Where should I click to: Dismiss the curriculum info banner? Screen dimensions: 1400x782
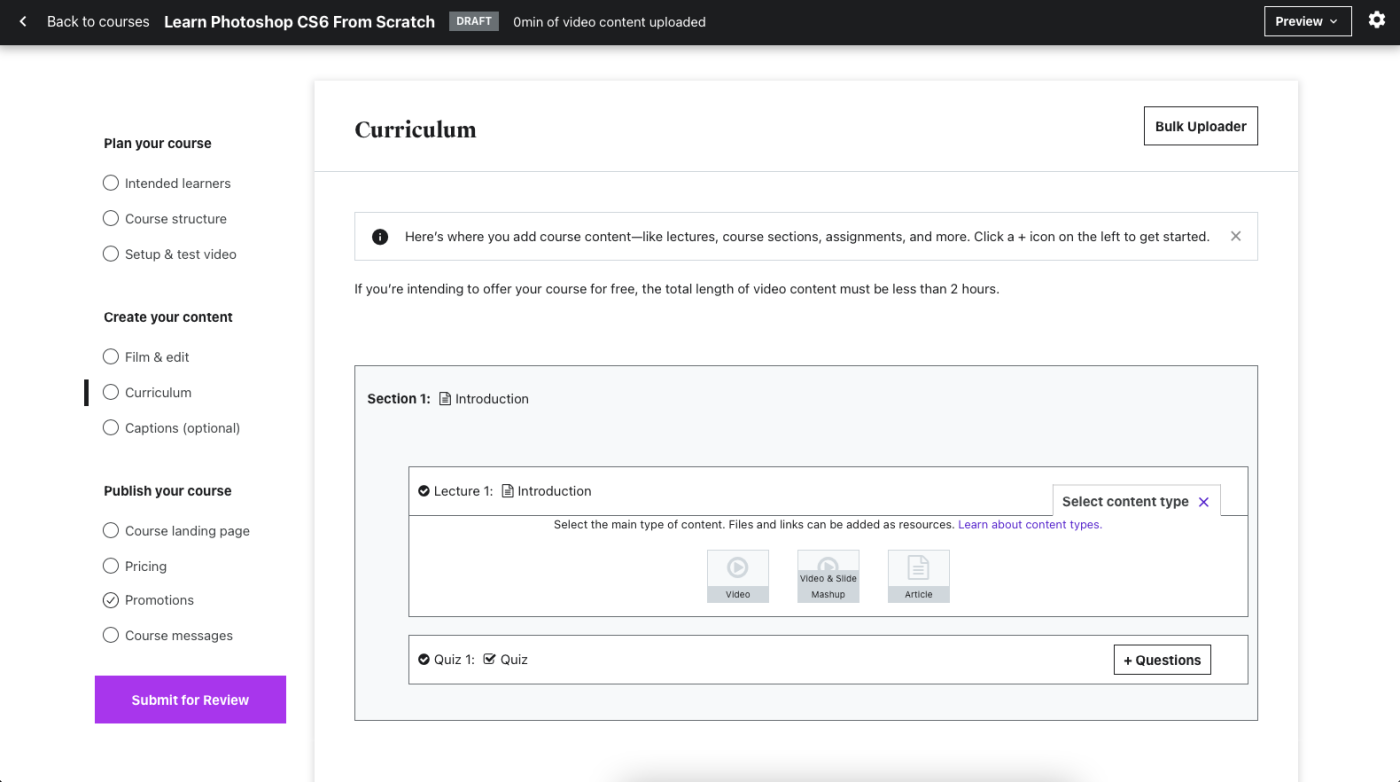[x=1236, y=237]
